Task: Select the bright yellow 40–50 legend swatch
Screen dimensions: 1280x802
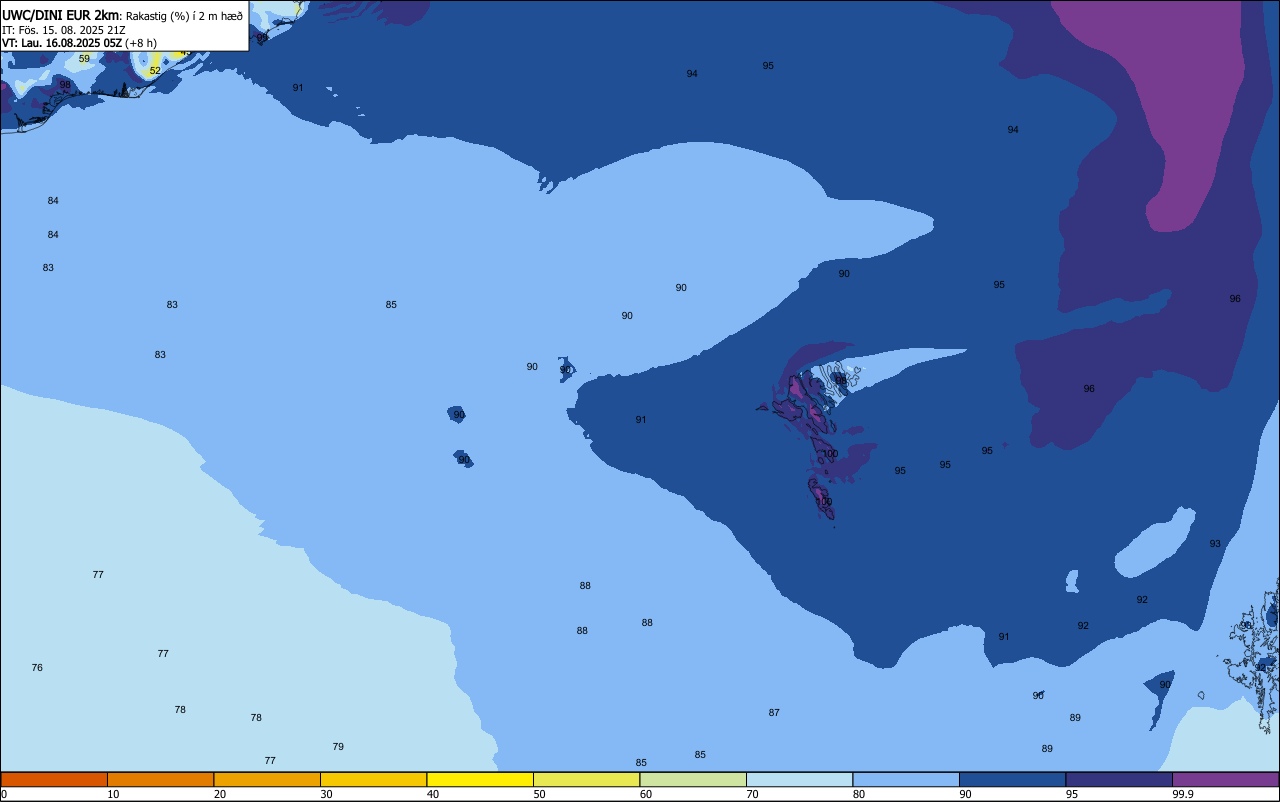Action: tap(480, 779)
